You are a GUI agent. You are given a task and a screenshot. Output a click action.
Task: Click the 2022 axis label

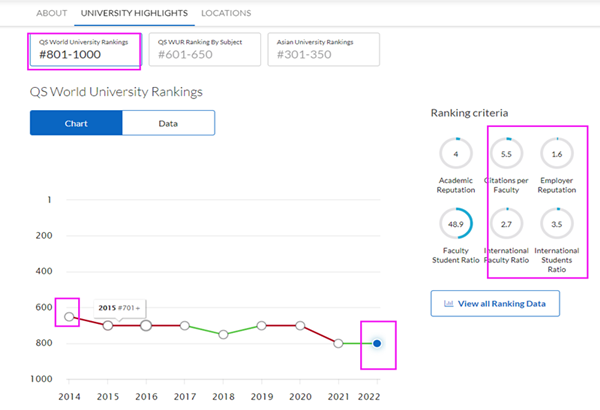tap(369, 397)
